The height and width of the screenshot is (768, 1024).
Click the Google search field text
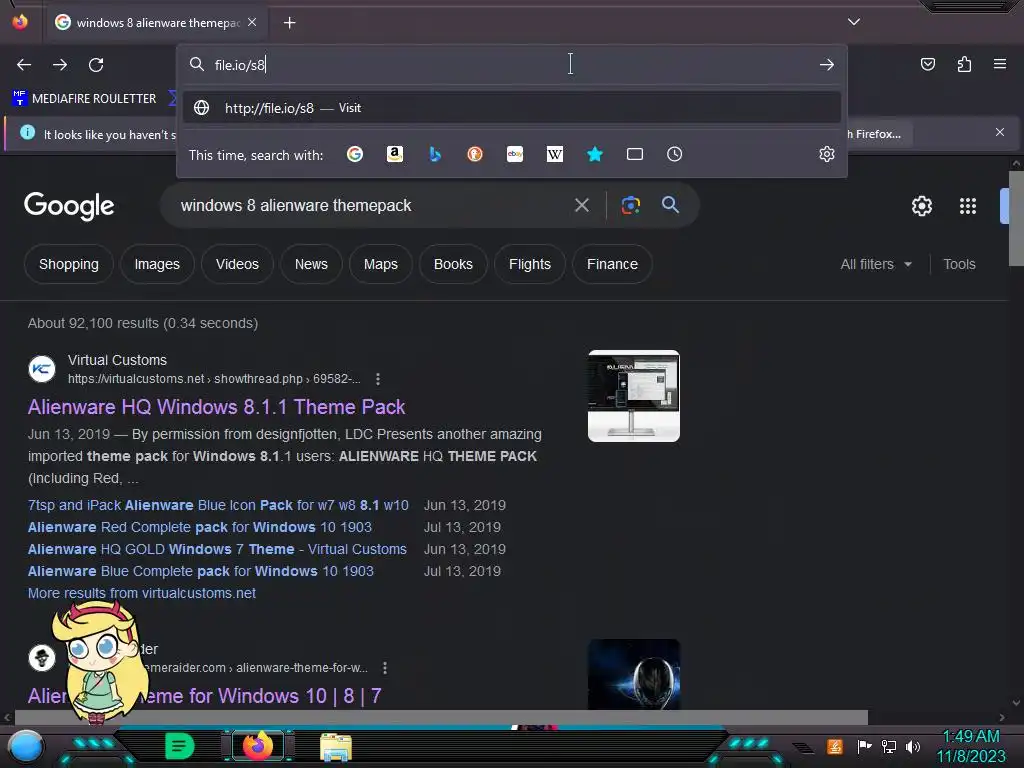coord(296,206)
